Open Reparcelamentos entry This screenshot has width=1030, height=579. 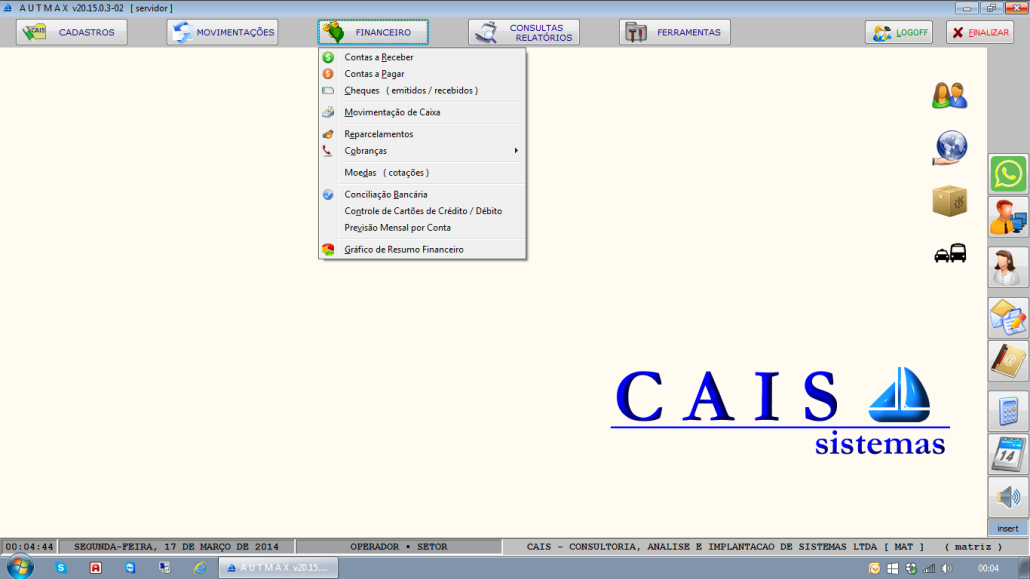coord(422,134)
